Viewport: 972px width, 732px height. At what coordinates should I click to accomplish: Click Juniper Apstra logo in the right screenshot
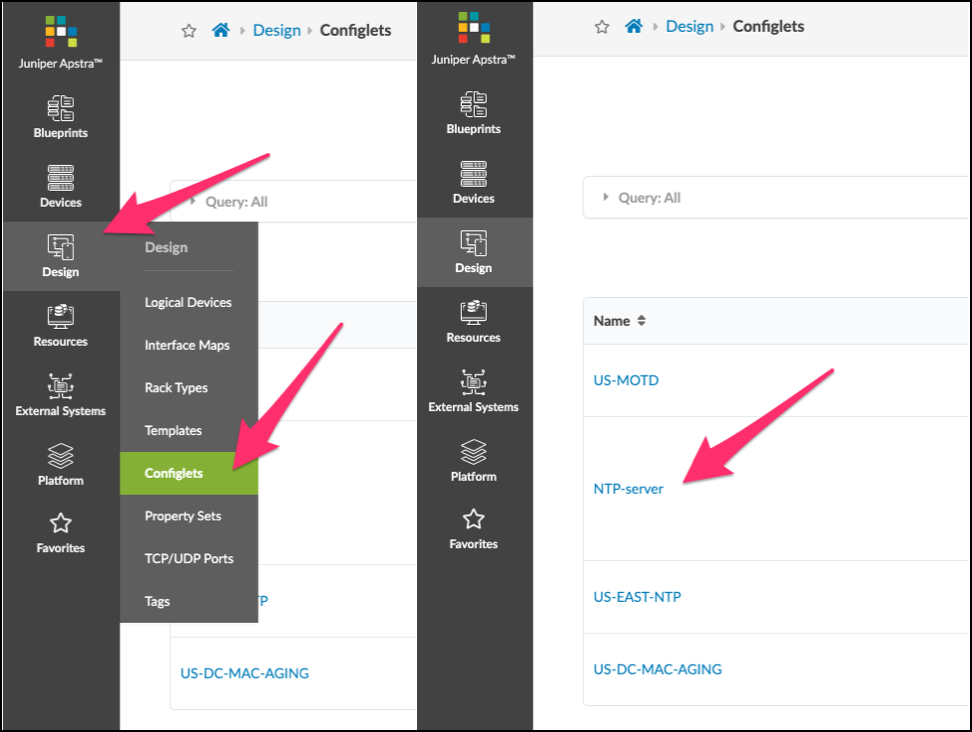tap(473, 30)
